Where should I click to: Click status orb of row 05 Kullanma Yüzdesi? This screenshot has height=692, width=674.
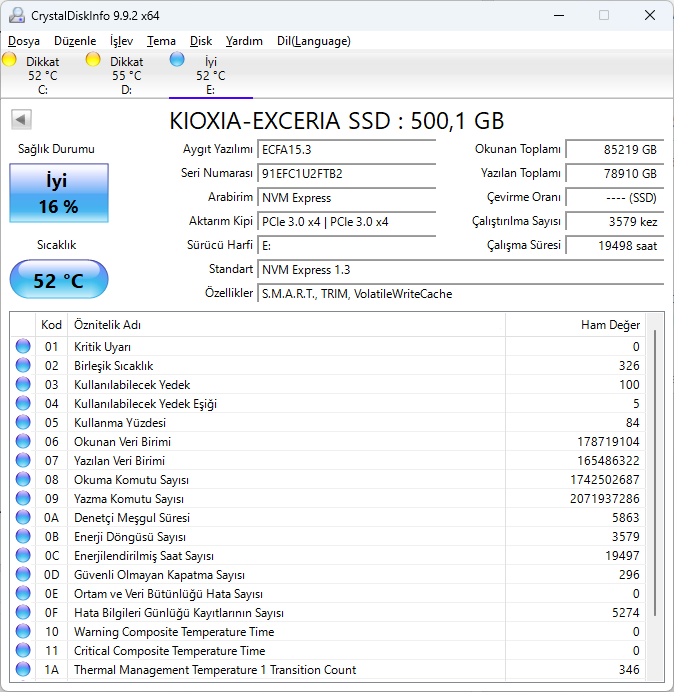(x=23, y=422)
